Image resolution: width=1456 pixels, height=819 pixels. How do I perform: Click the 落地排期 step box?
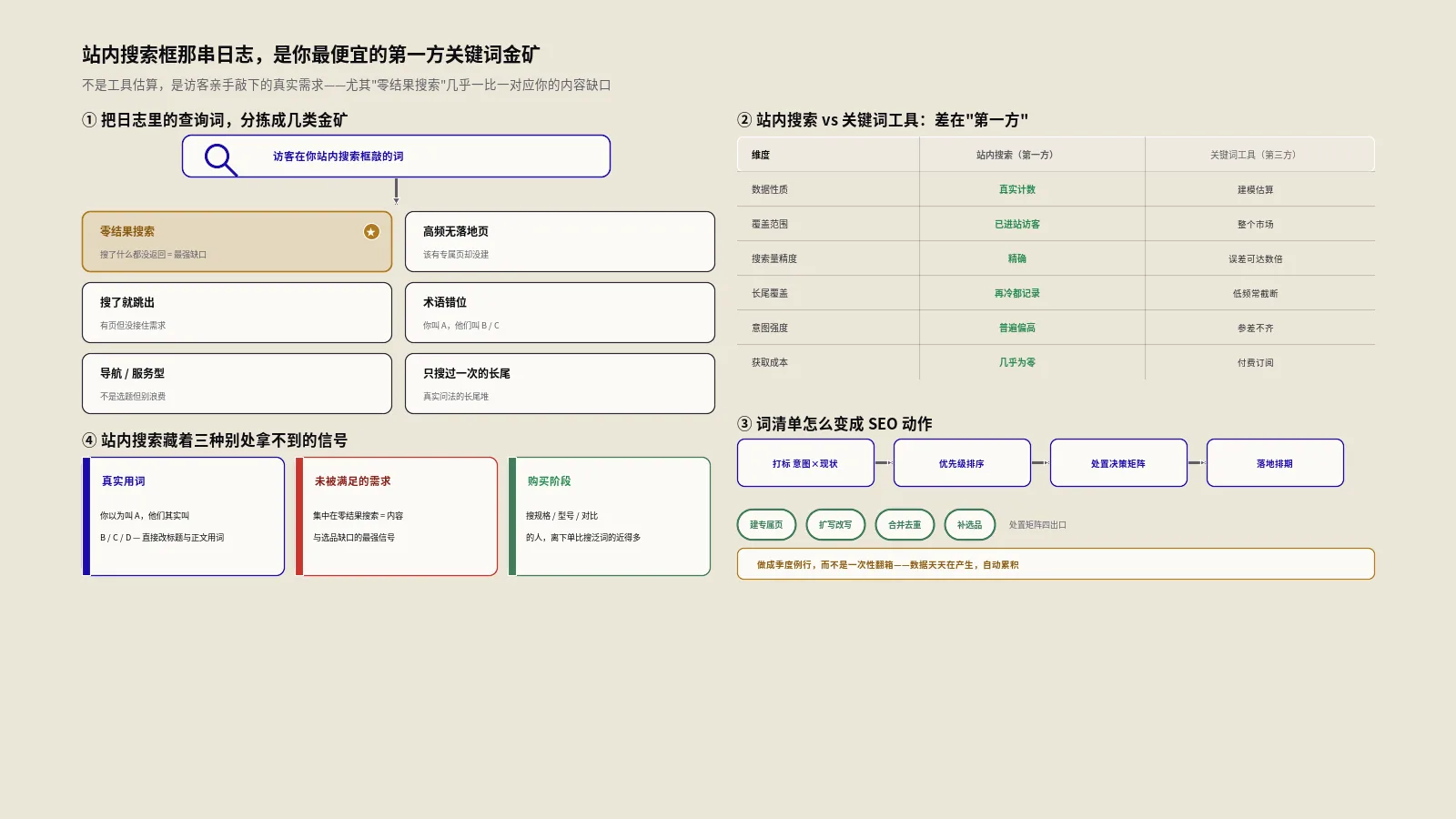coord(1275,463)
